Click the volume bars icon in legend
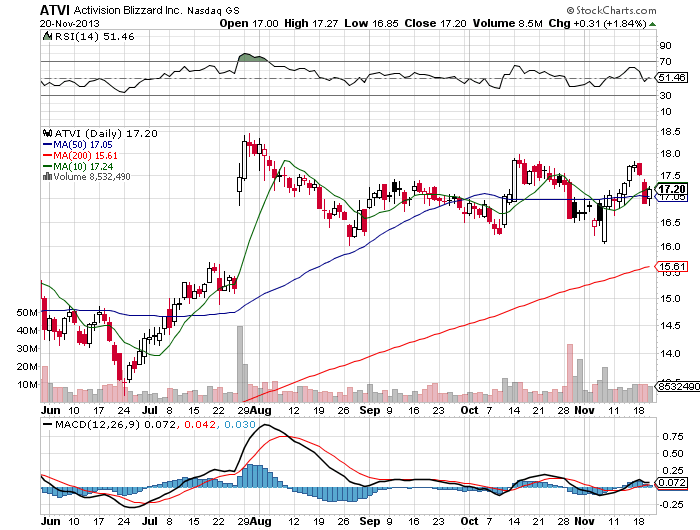This screenshot has height=530, width=700. tap(47, 177)
